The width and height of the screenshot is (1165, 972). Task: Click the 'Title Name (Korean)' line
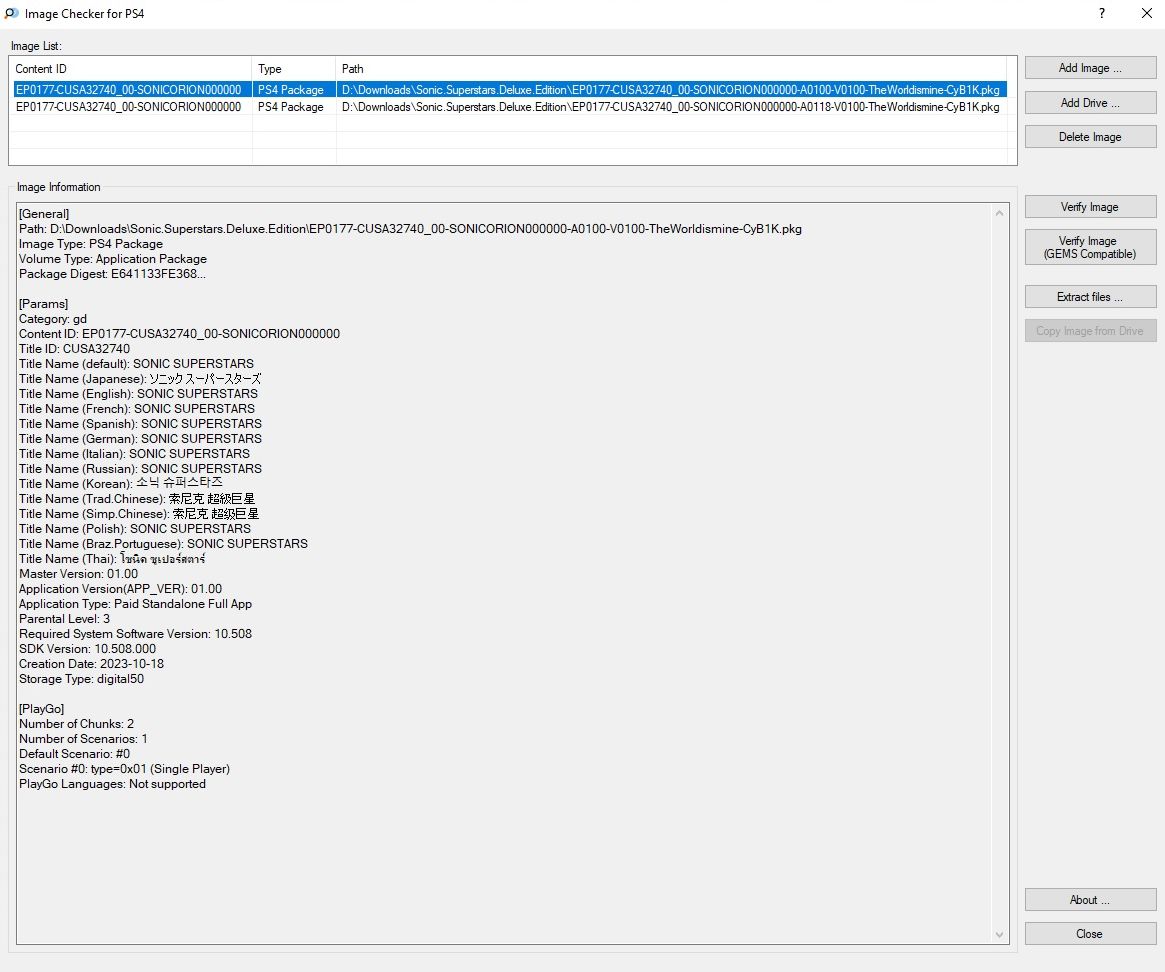pyautogui.click(x=120, y=484)
